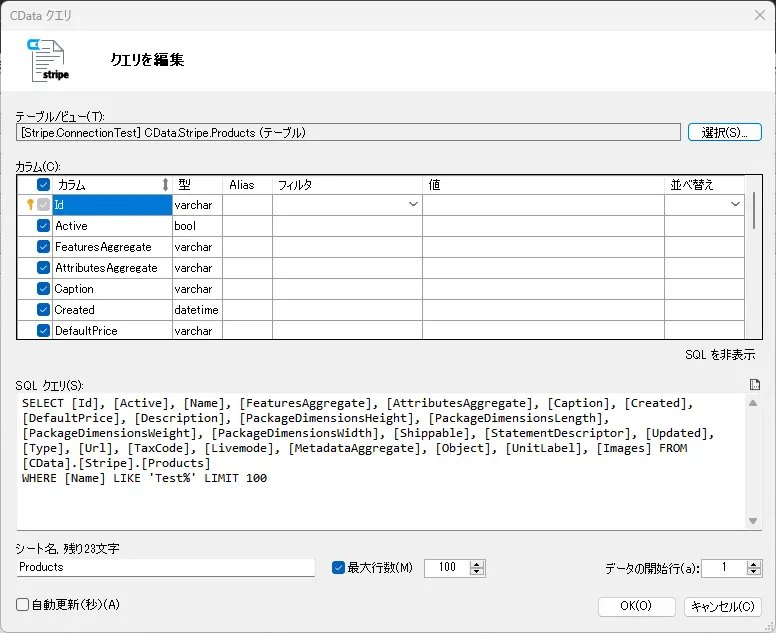
Task: Select the DefaultPrice column name cell
Action: tap(112, 330)
